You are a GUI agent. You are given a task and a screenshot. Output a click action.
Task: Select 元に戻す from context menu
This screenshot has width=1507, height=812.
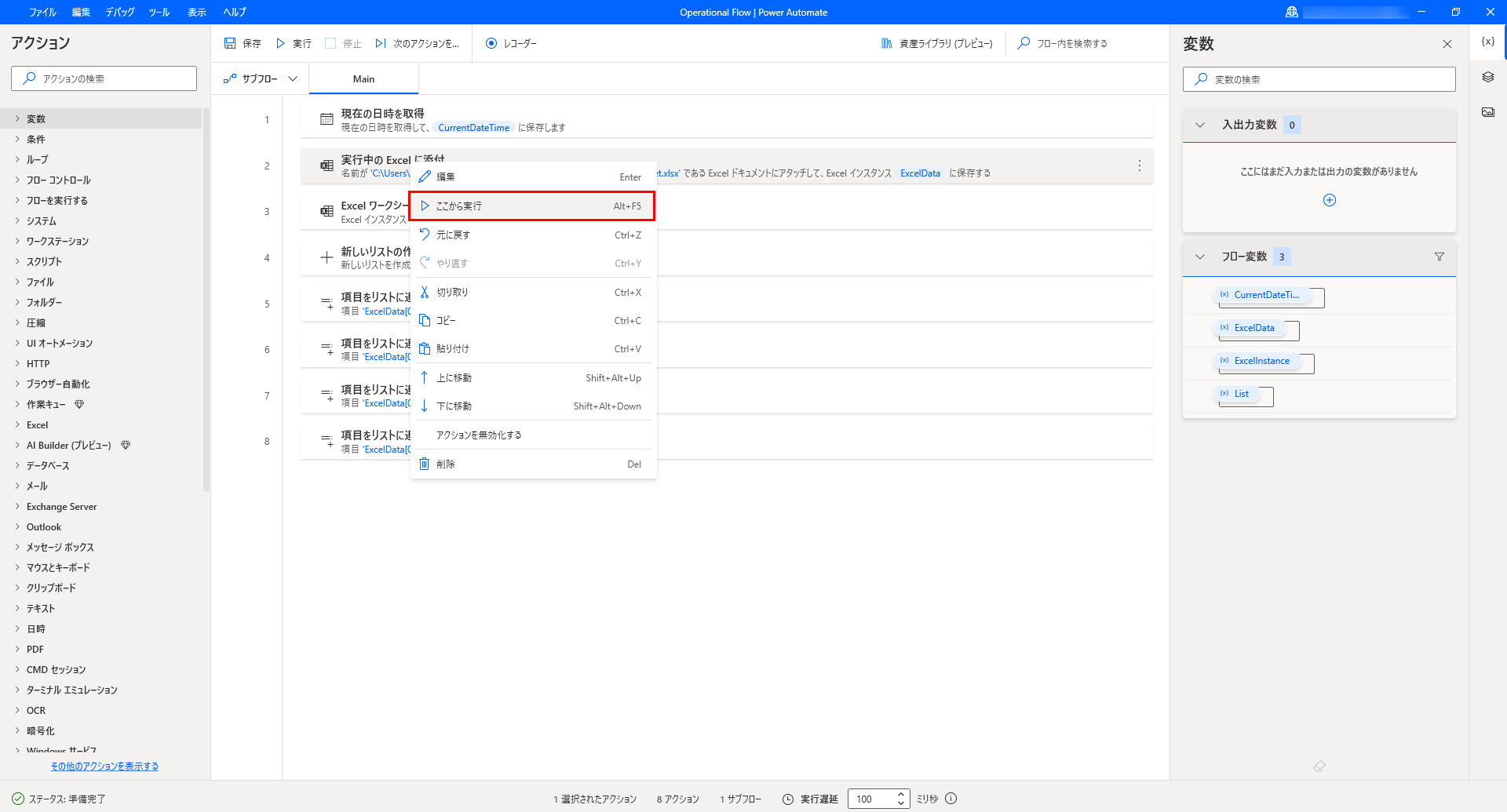click(534, 235)
